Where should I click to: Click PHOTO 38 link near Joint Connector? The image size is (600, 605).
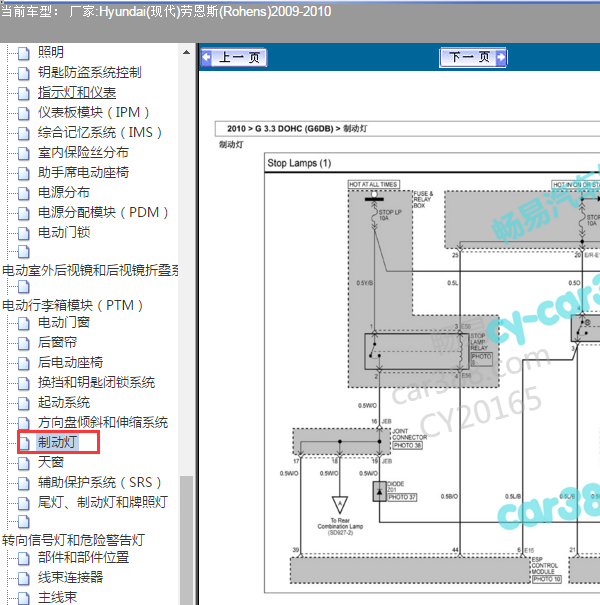[x=407, y=446]
